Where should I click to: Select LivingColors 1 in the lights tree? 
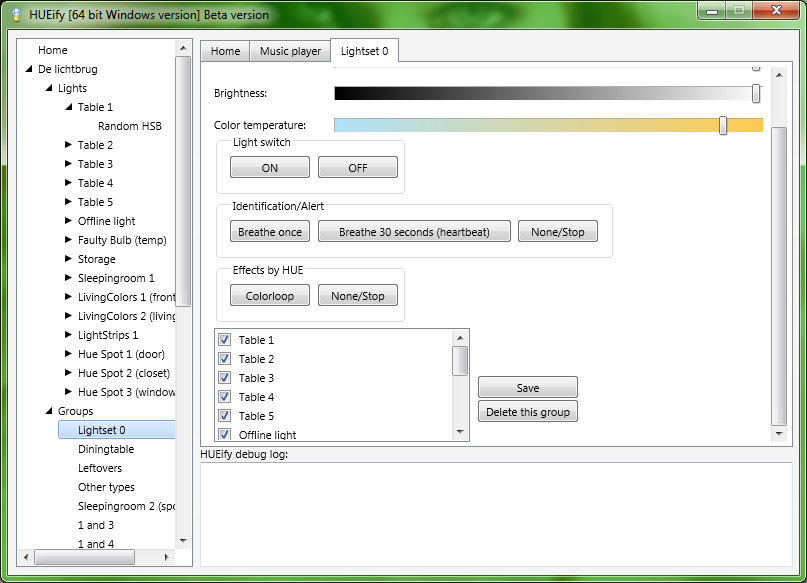pyautogui.click(x=126, y=297)
